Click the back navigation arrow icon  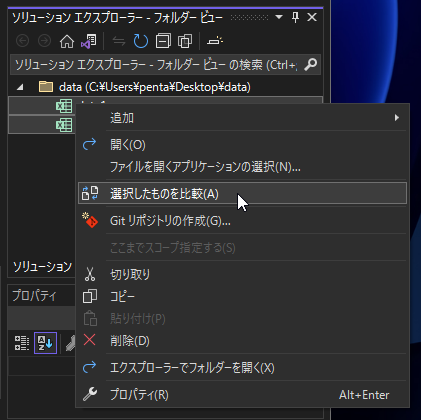pos(22,41)
